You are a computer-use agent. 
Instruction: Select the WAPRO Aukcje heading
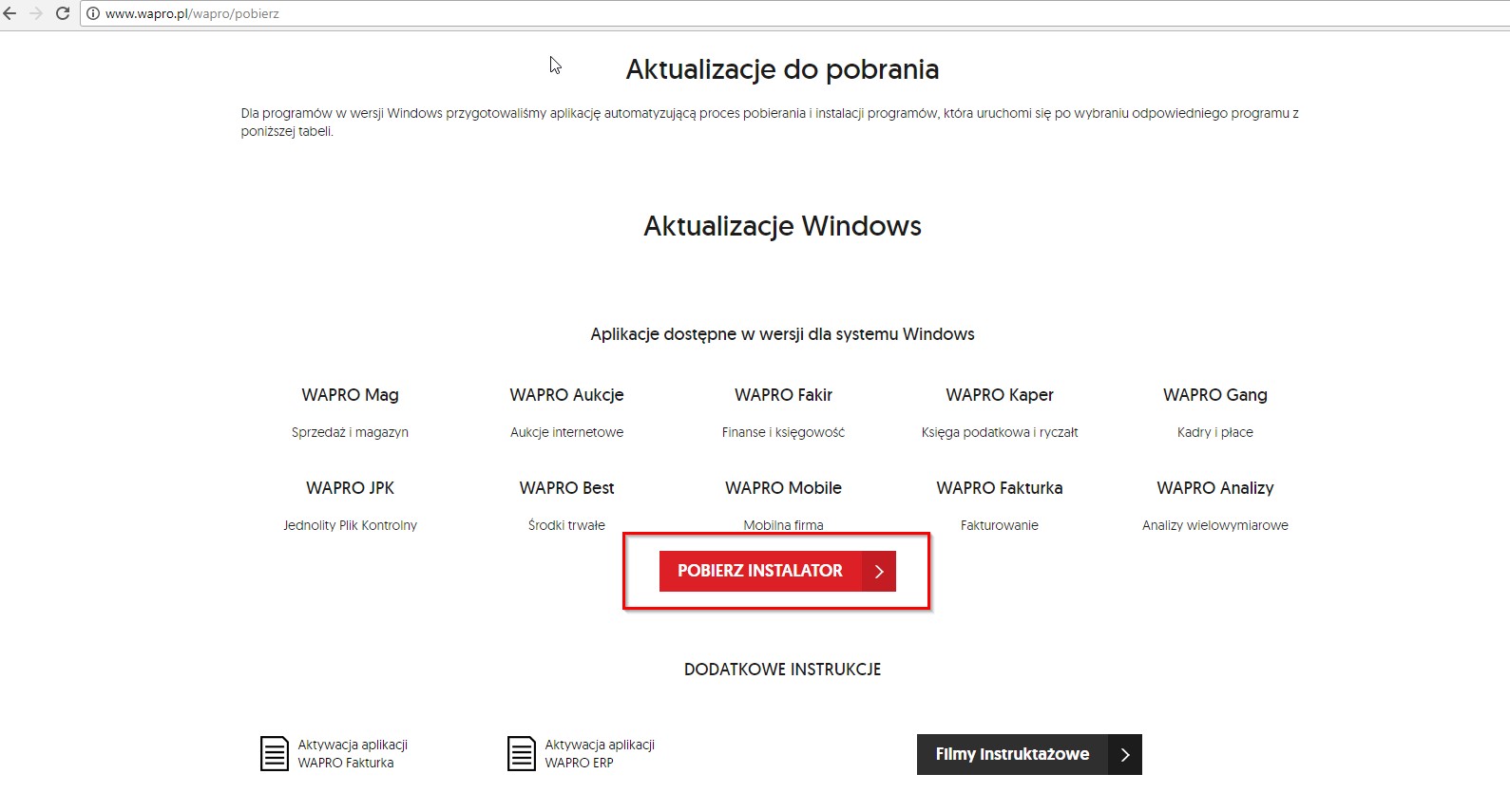(566, 395)
